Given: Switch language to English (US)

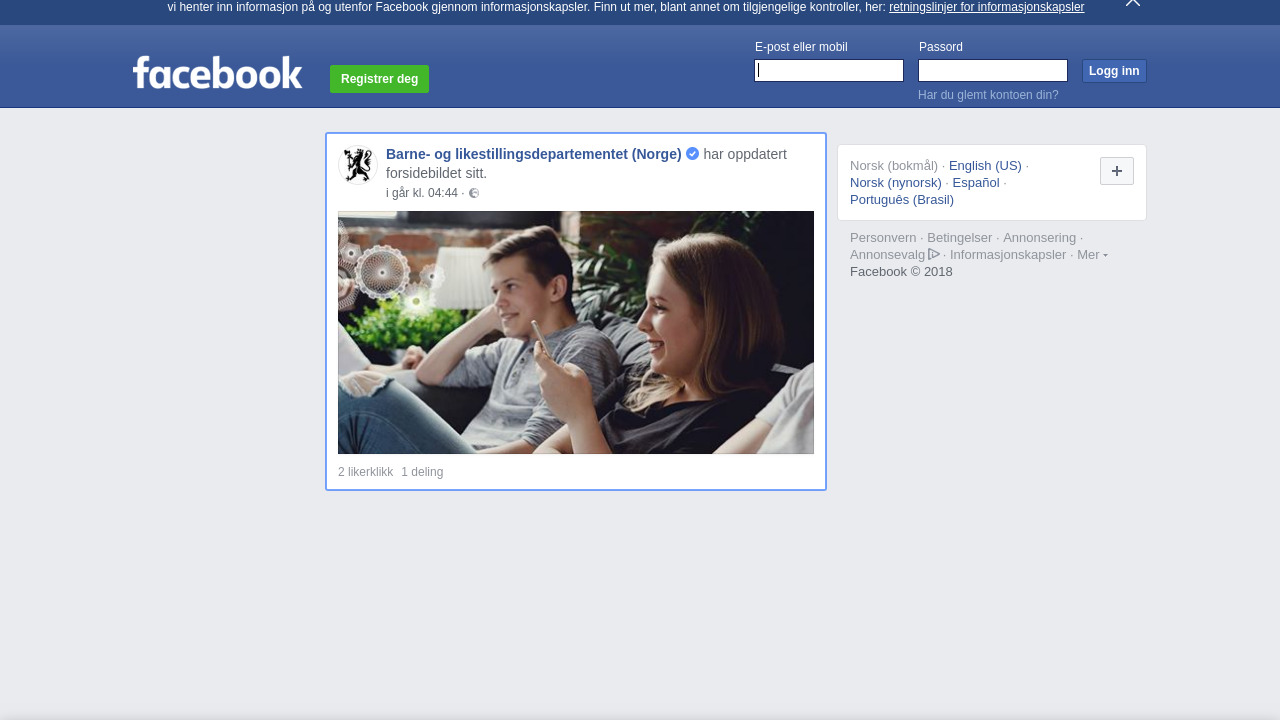Looking at the screenshot, I should (985, 166).
